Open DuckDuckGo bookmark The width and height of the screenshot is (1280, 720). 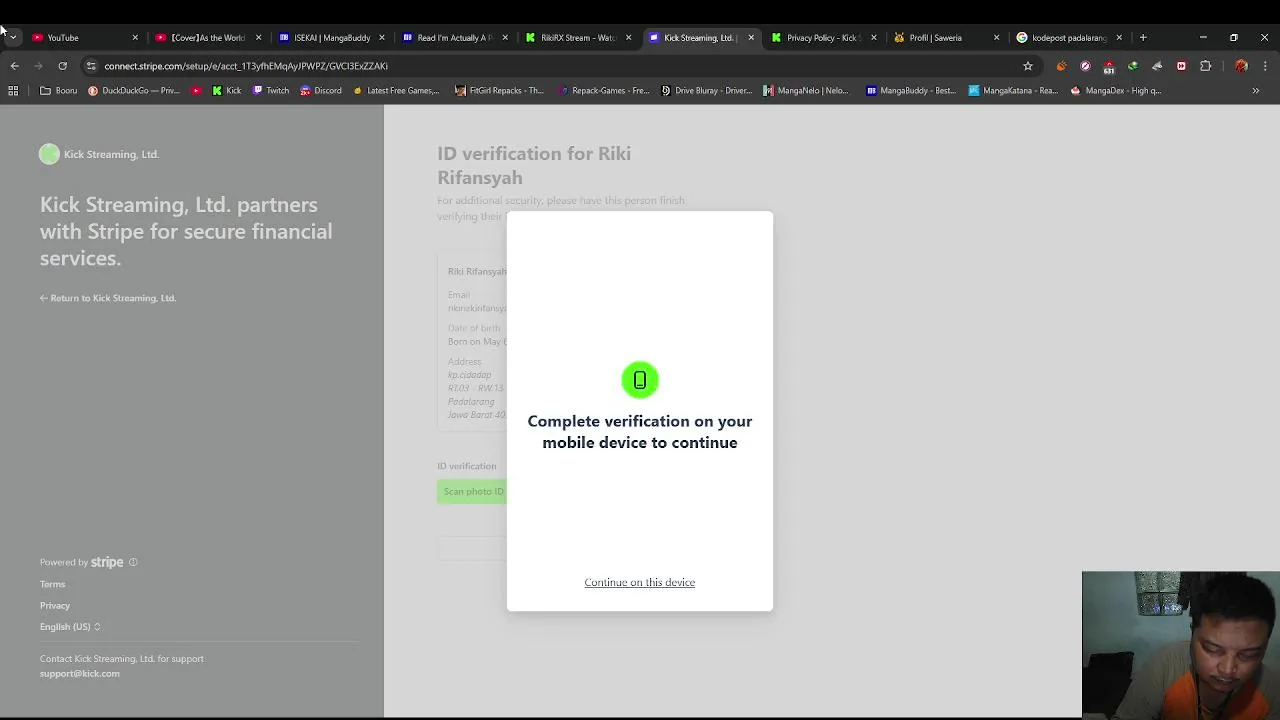[x=134, y=90]
